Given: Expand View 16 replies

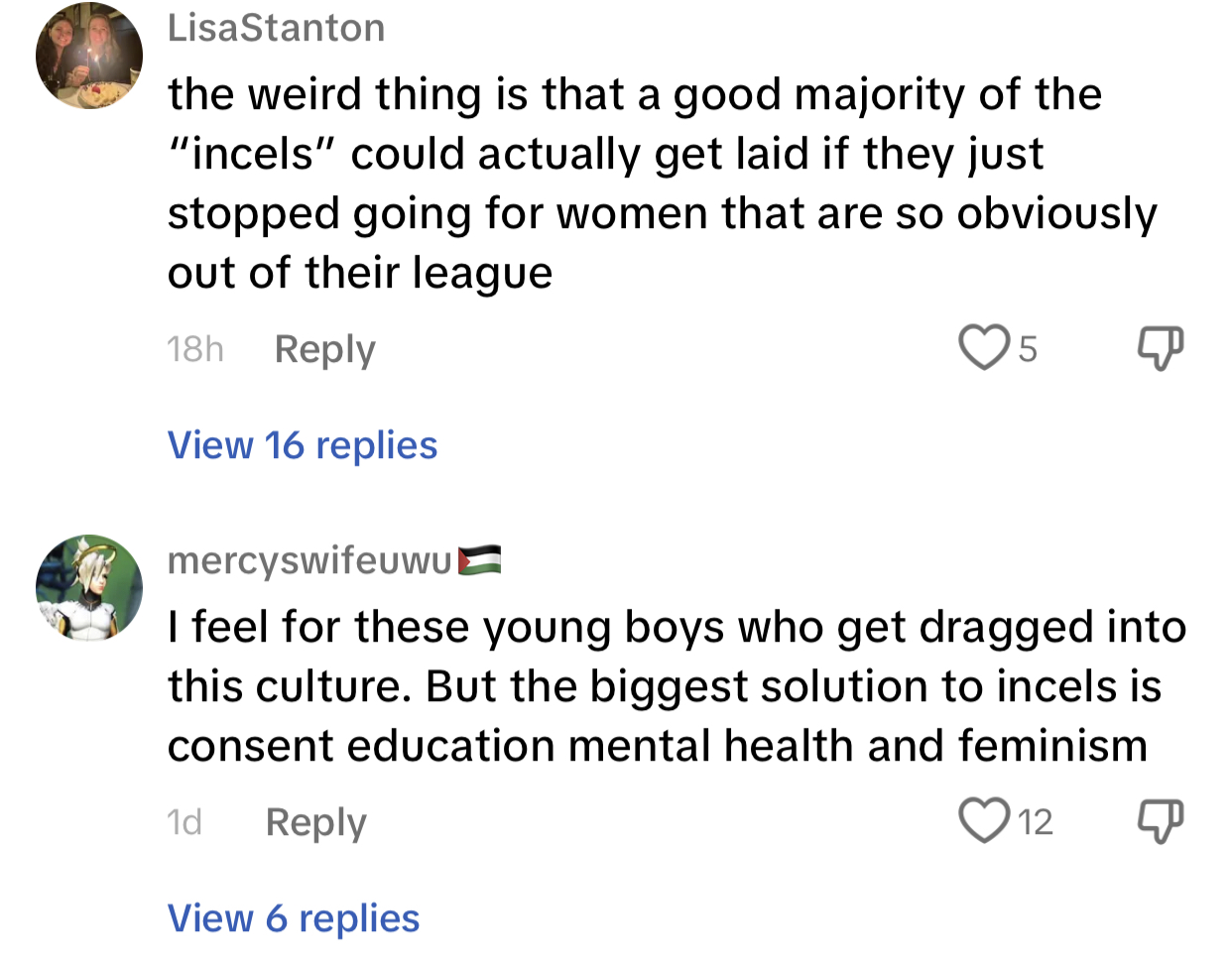Looking at the screenshot, I should coord(303,445).
